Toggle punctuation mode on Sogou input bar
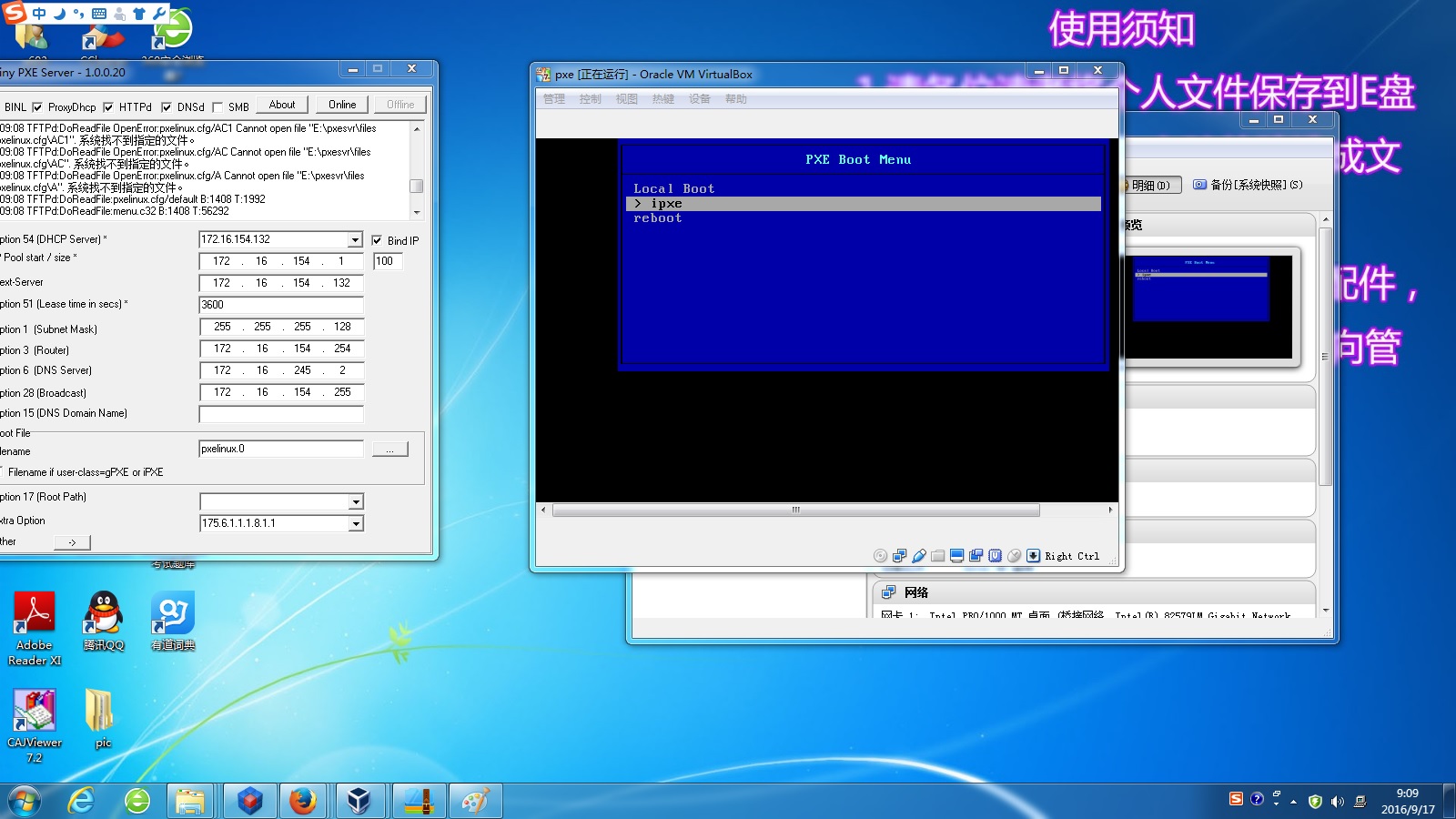The width and height of the screenshot is (1456, 819). tap(78, 14)
